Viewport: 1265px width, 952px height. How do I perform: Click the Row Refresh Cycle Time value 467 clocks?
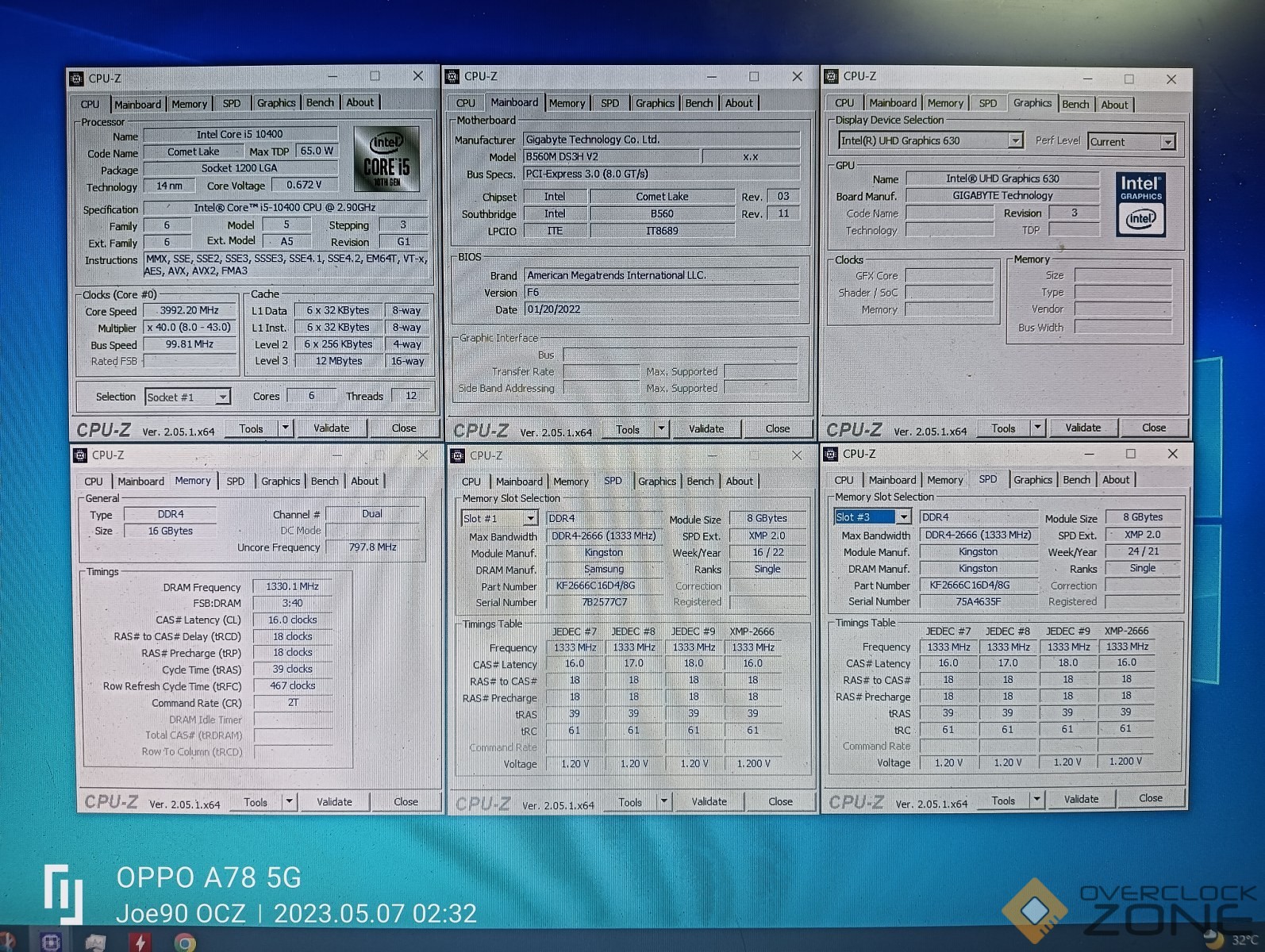point(292,685)
